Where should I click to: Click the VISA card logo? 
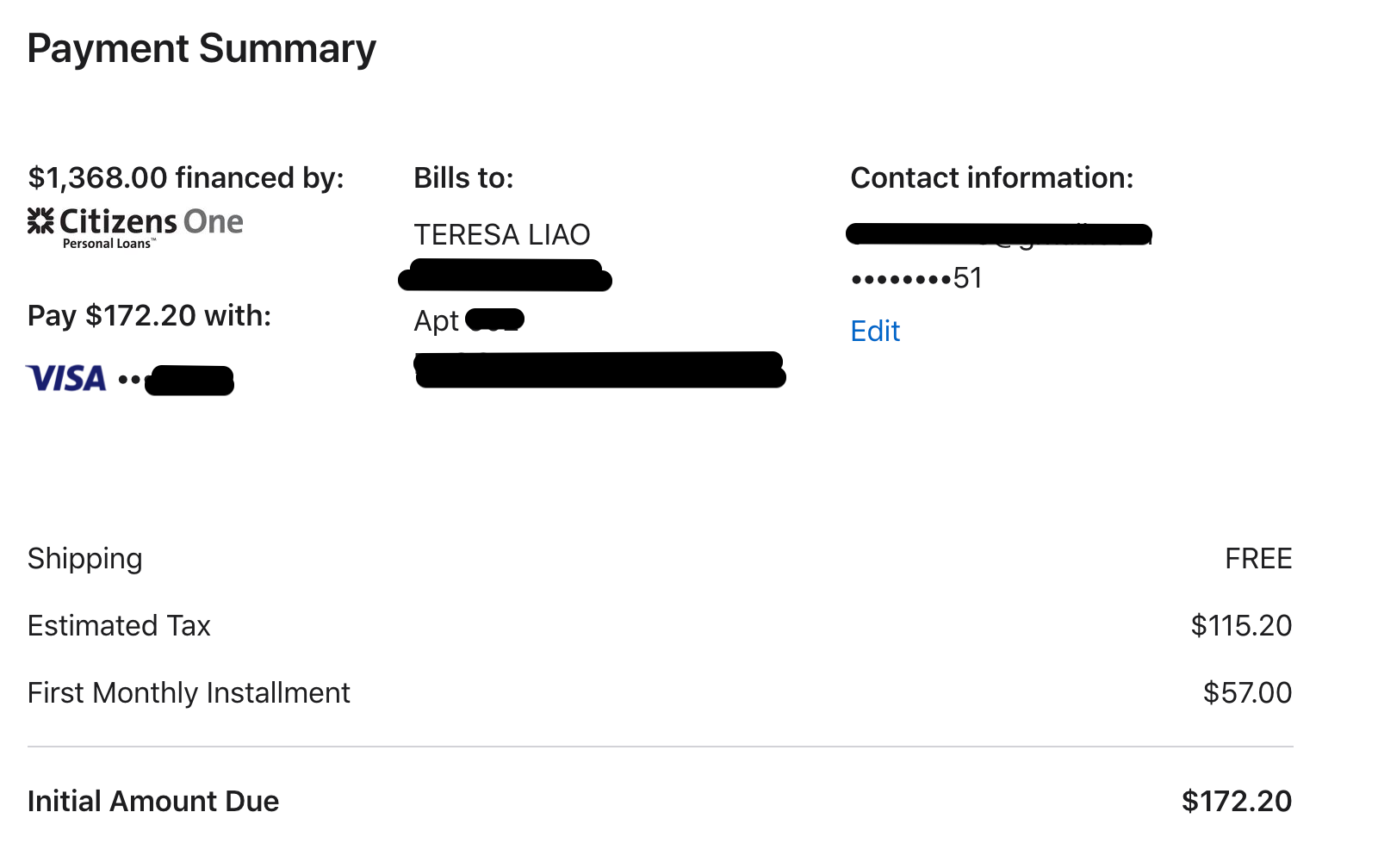pos(66,378)
